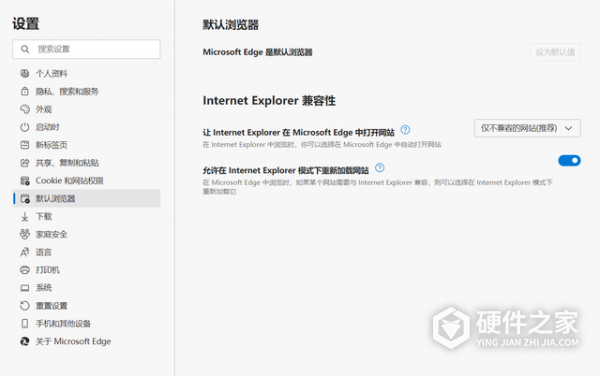Screen dimensions: 600x376
Task: Open 启动时 settings section
Action: (86, 127)
